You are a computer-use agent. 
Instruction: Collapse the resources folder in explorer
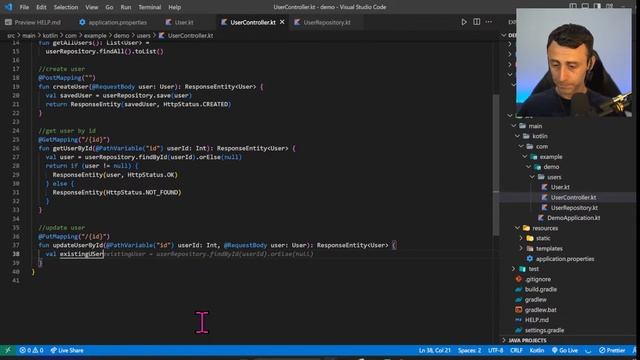(x=518, y=228)
